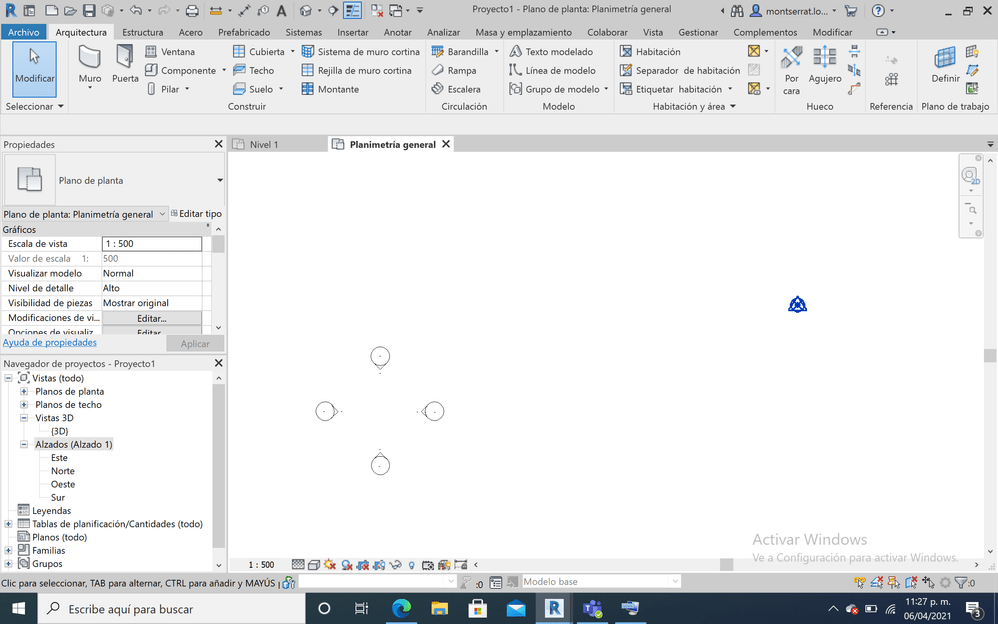Select Separador de habitación tool
Screen dimensions: 998x624
pyautogui.click(x=680, y=70)
